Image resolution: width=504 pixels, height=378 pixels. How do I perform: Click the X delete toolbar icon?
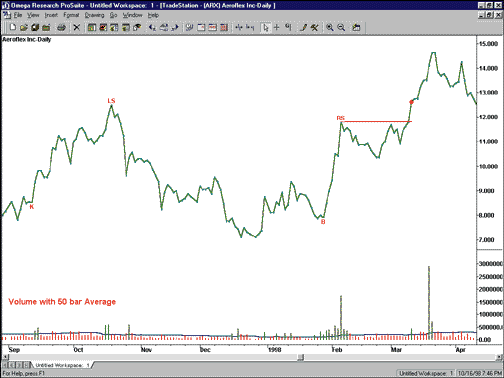click(x=77, y=27)
